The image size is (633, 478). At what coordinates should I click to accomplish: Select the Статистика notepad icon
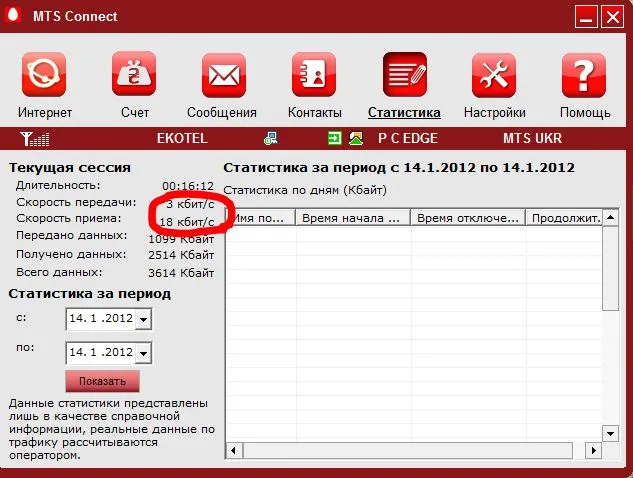[405, 74]
